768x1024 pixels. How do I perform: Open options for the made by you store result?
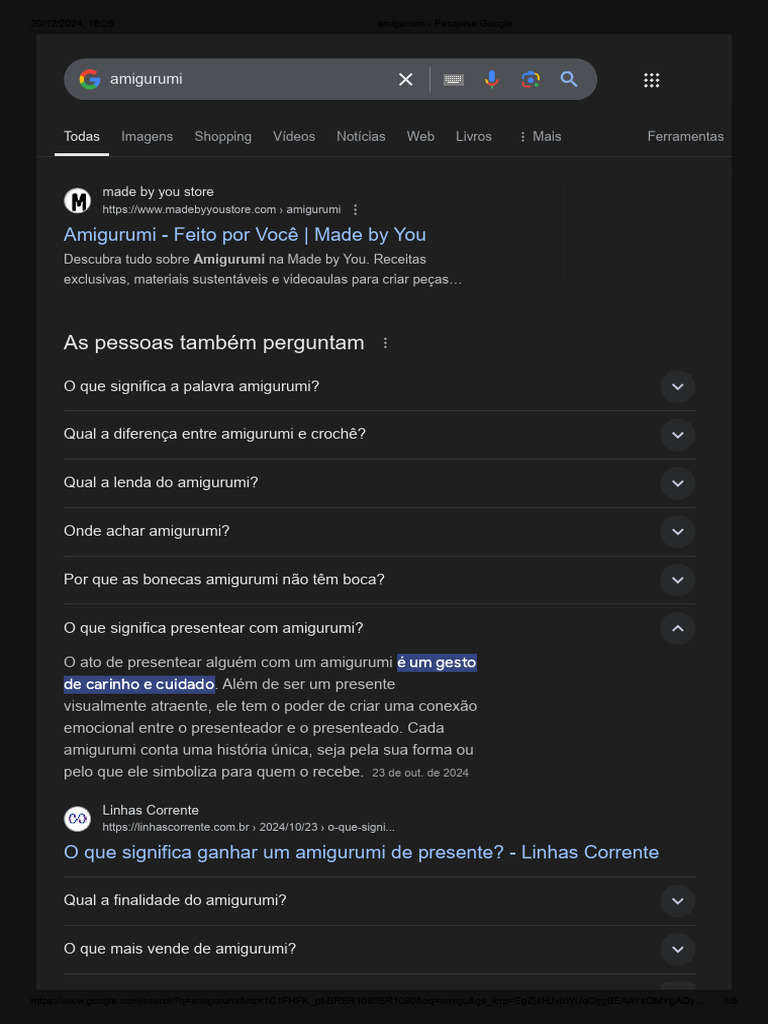355,210
